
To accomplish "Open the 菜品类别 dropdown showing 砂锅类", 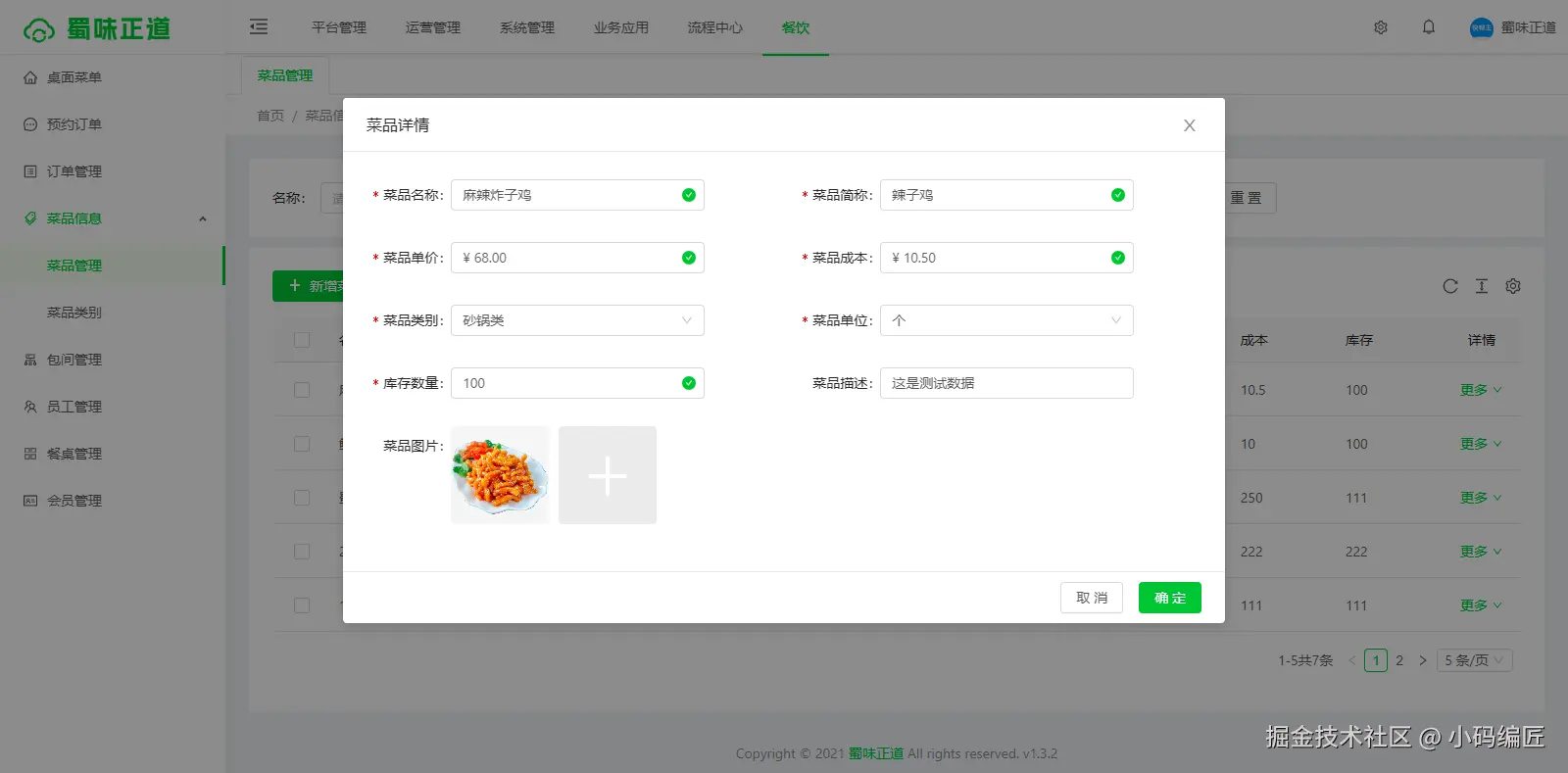I will tap(577, 320).
